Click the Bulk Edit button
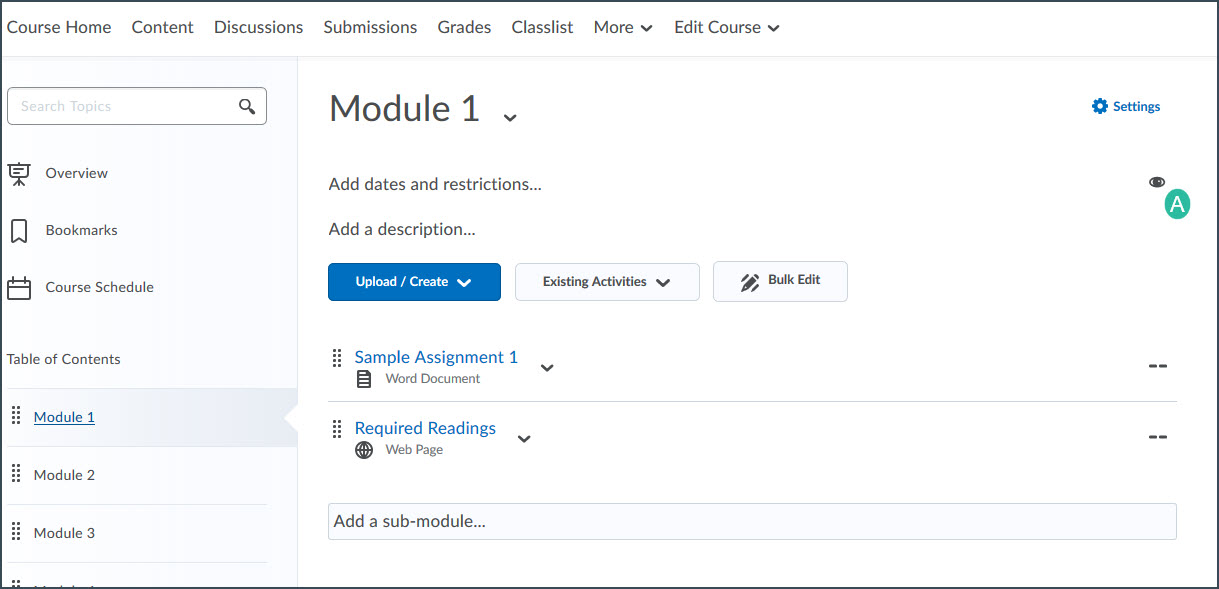 point(779,281)
